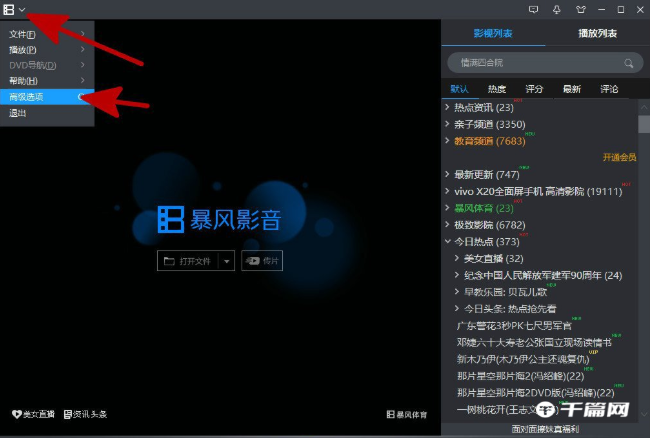Screen dimensions: 650x438
Task: Select 新木乃伊(木乃伊公主还魂复仇) item
Action: (x=523, y=359)
